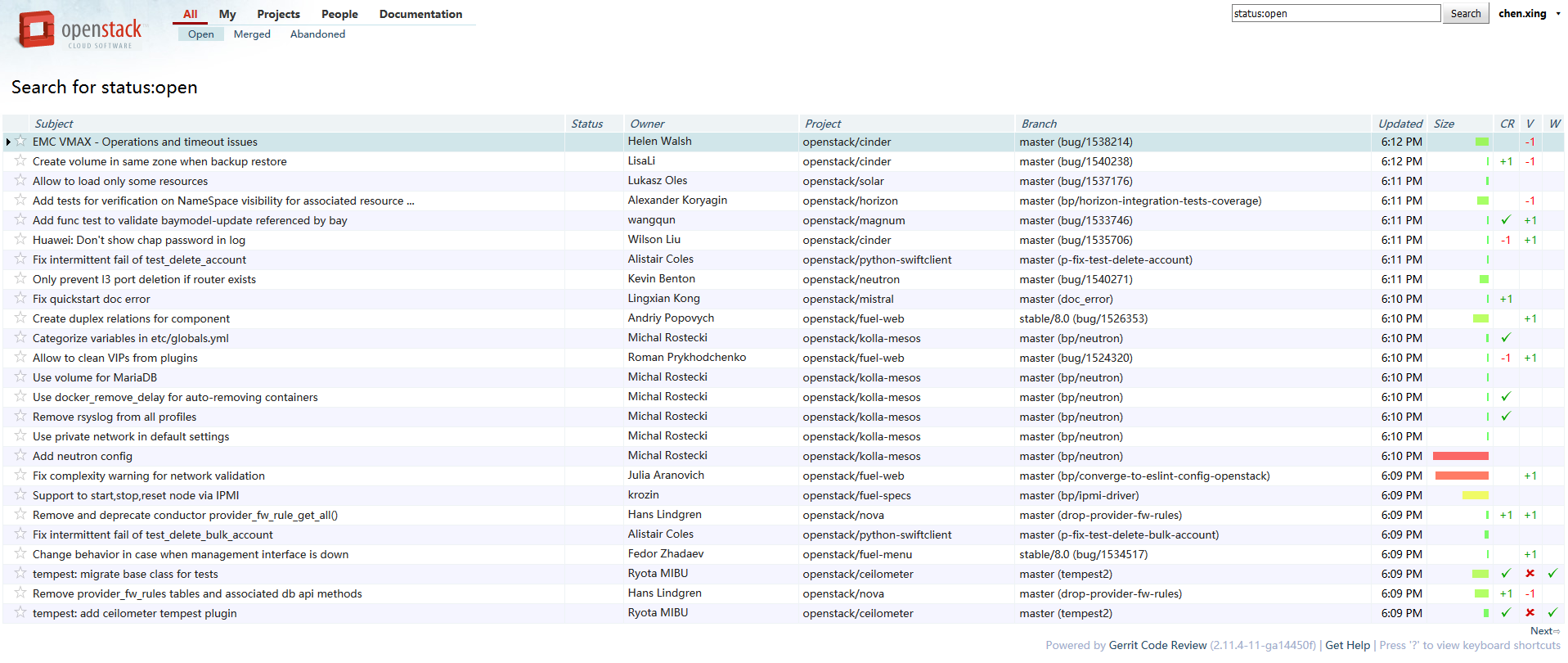
Task: Star the 'Use volume for MariaDB' change
Action: tap(20, 377)
